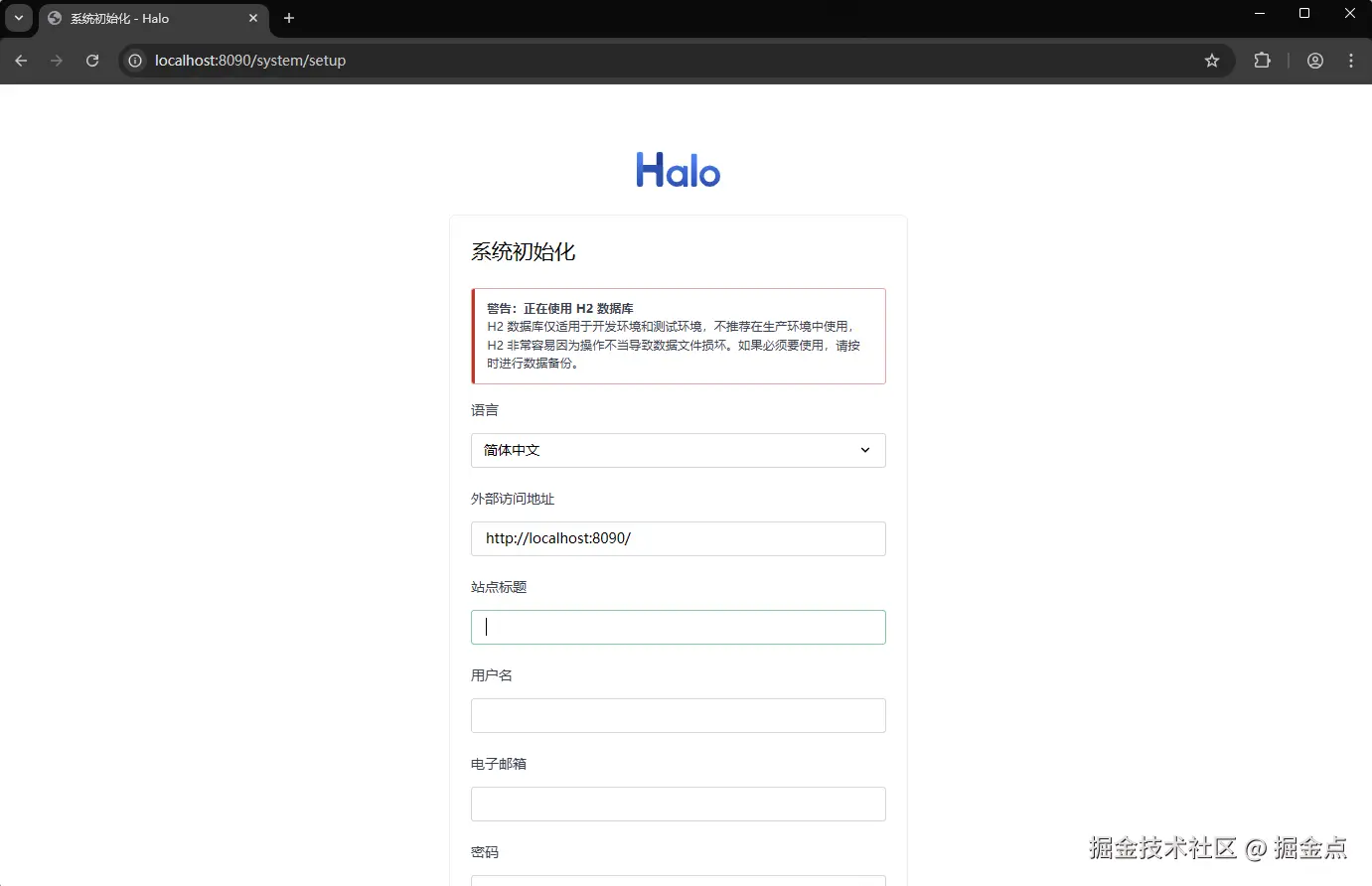Click the Halo logo

click(x=679, y=170)
